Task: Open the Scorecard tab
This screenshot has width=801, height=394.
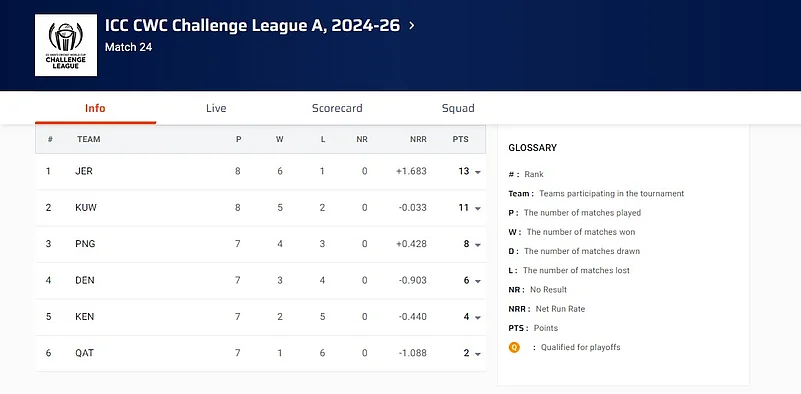Action: 337,108
